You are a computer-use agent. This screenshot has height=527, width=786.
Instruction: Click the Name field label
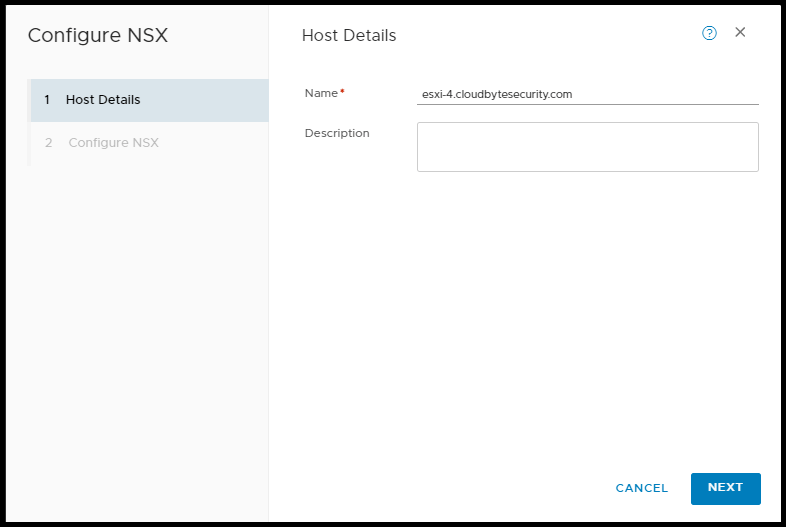tap(321, 93)
